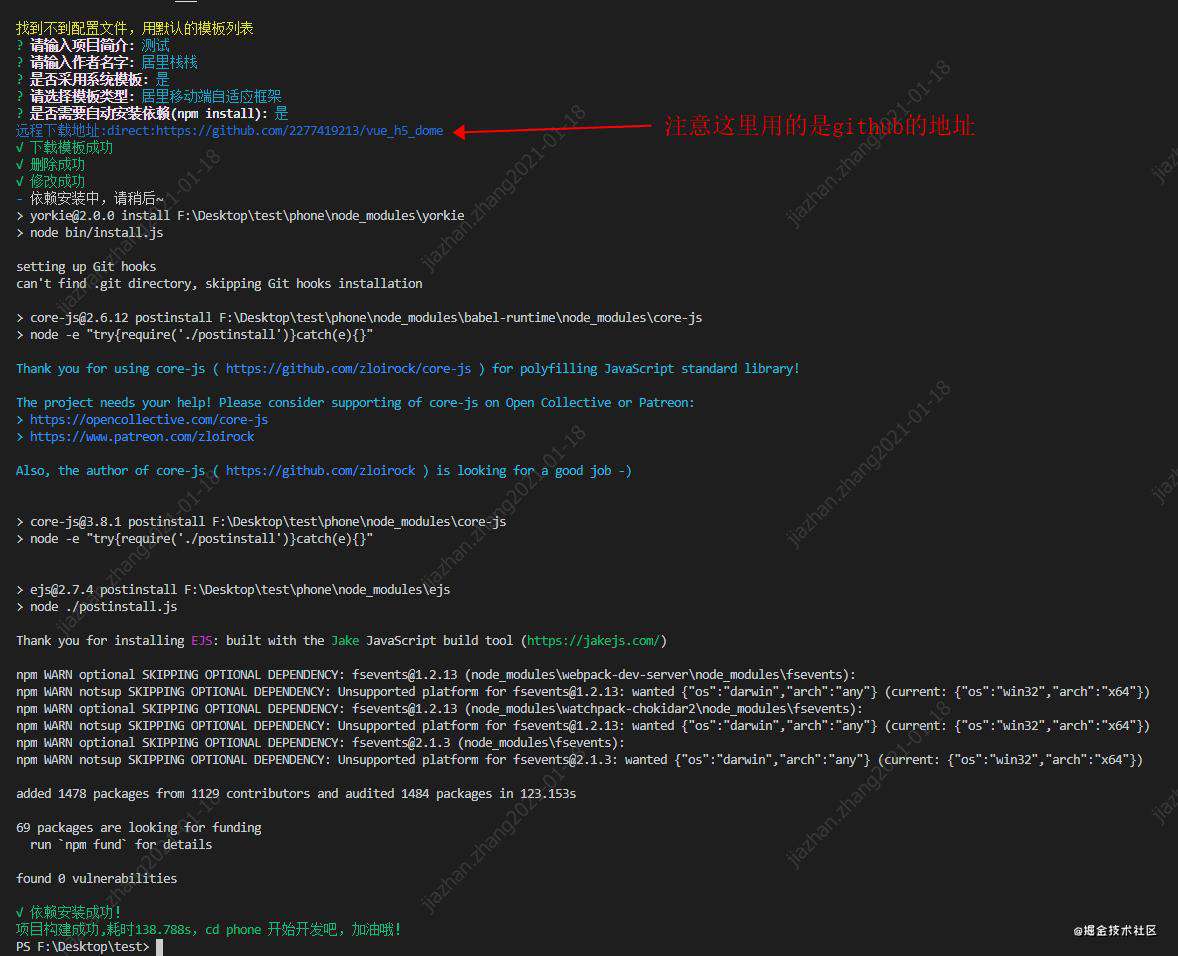This screenshot has width=1178, height=956.
Task: Click the '删除成功' status line
Action: coord(50,164)
